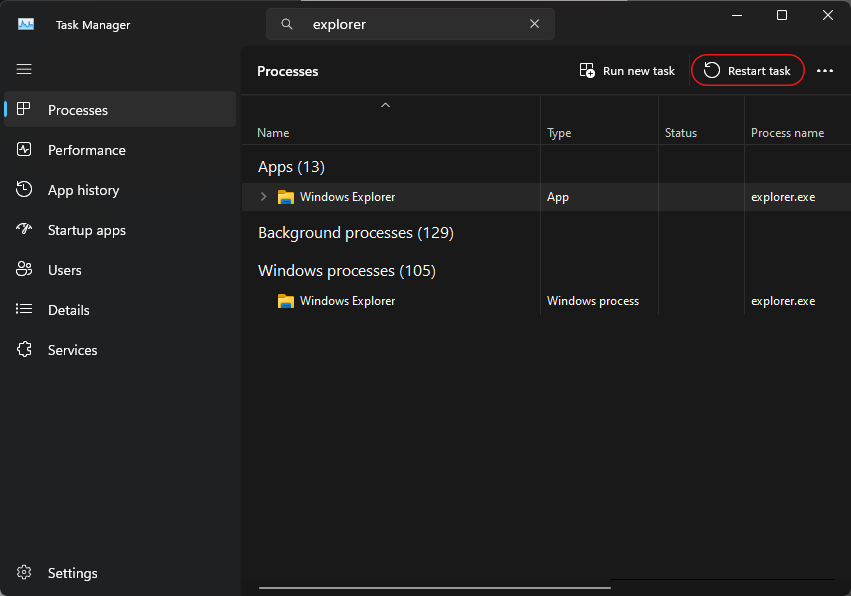Switch to the Details page
The height and width of the screenshot is (596, 851).
point(120,310)
